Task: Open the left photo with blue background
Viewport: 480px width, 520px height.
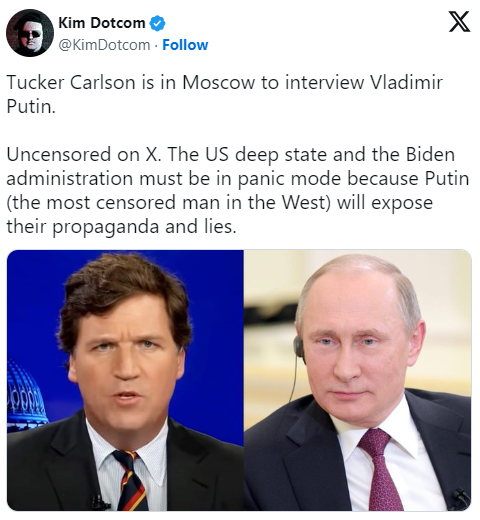Action: coord(125,380)
